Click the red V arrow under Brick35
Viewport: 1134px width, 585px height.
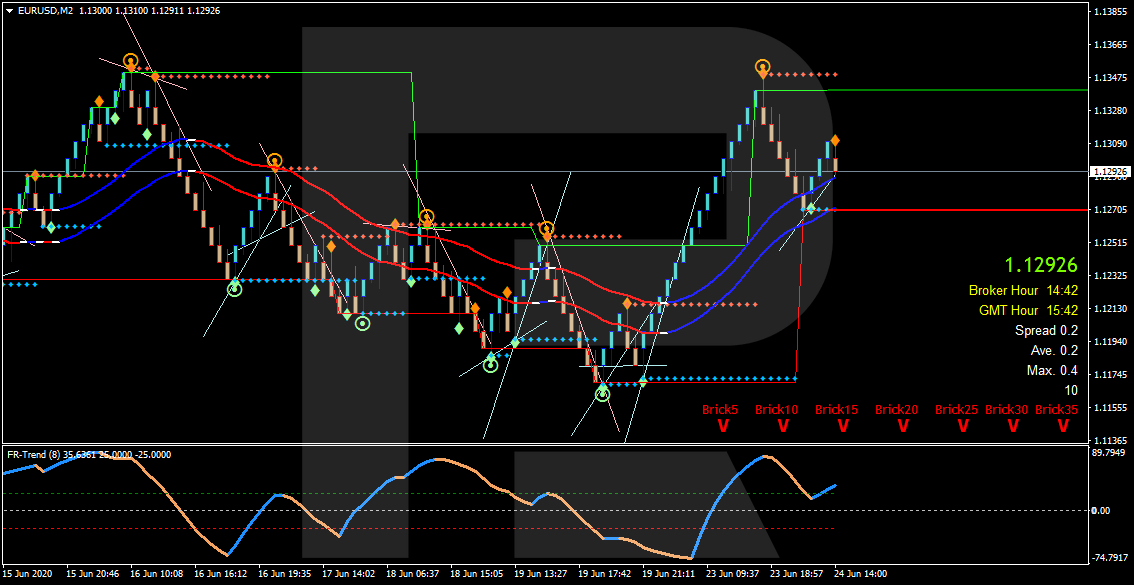click(x=1063, y=426)
